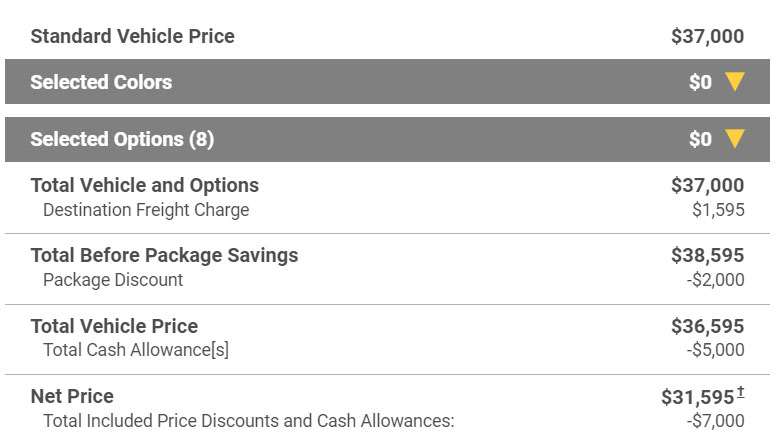Open the Selected Options (8) header
The width and height of the screenshot is (776, 440).
click(388, 139)
